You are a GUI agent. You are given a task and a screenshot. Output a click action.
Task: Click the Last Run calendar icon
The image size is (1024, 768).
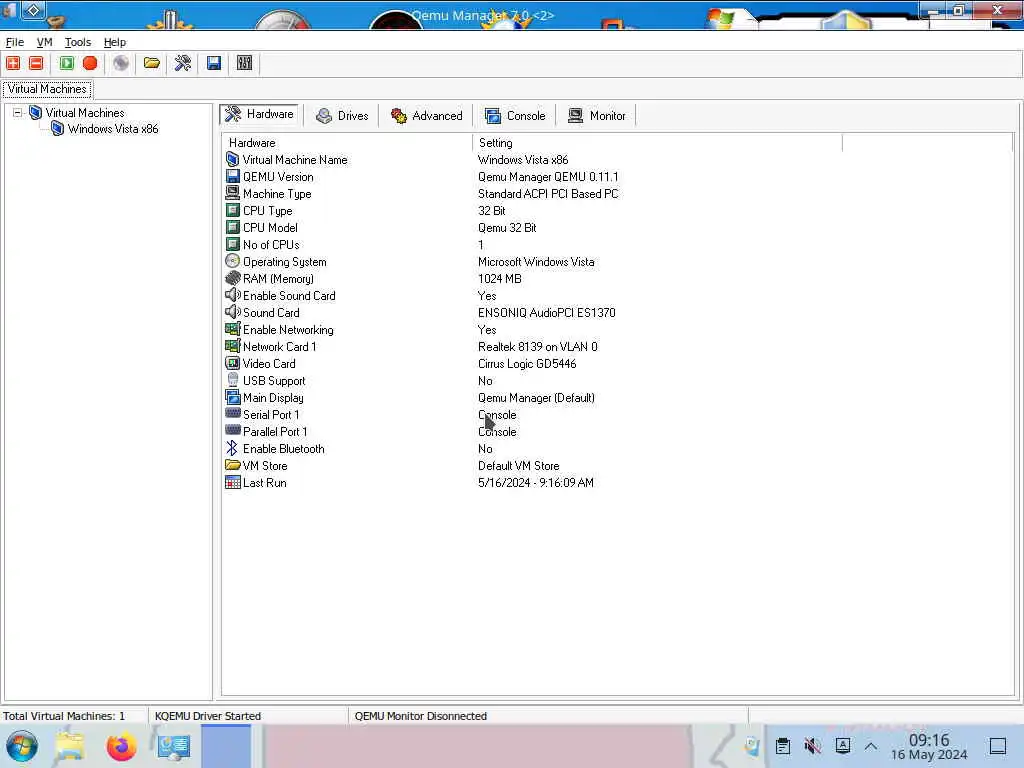232,483
